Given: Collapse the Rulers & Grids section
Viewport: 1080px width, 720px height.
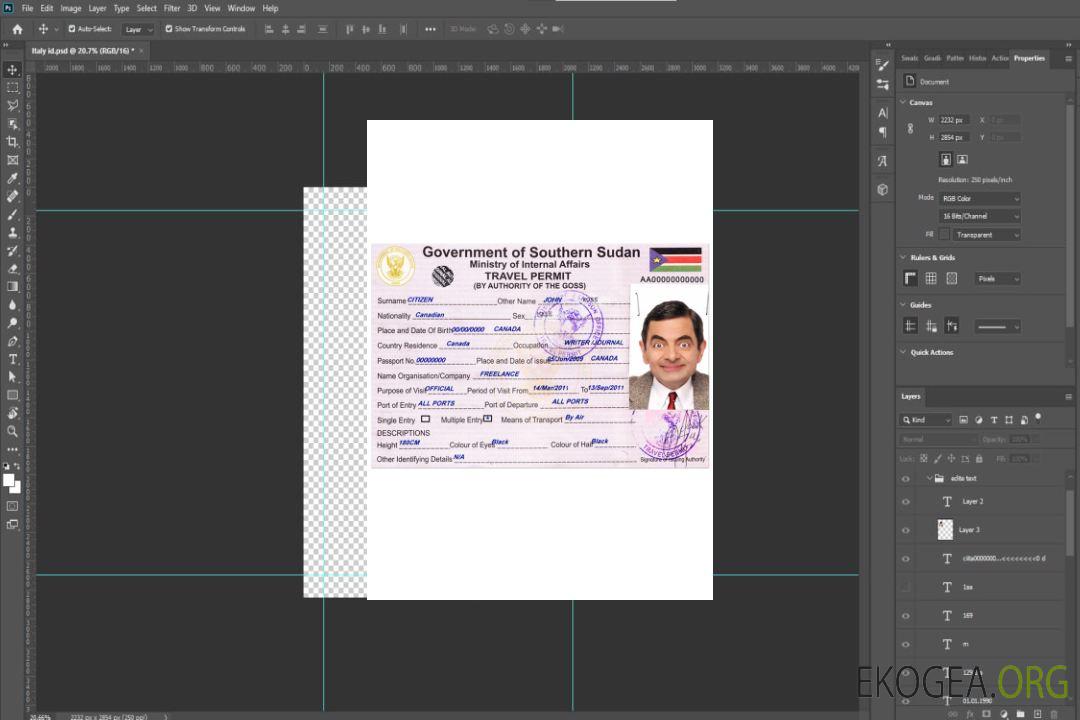Looking at the screenshot, I should click(x=904, y=258).
